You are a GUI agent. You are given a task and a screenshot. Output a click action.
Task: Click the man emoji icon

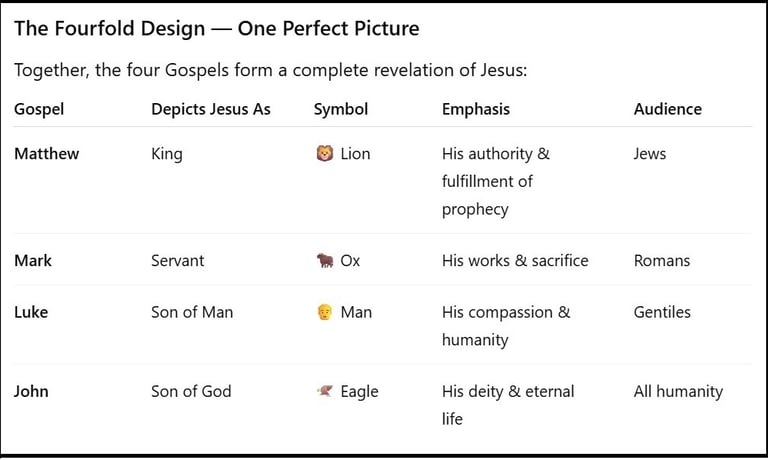(x=324, y=312)
